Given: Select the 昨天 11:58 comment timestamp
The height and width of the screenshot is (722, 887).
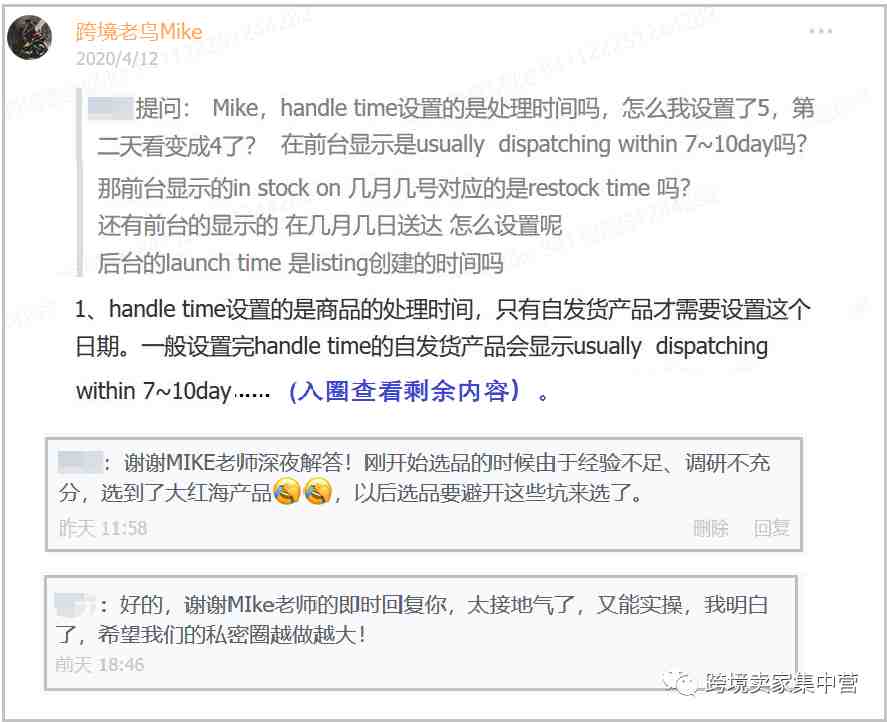Looking at the screenshot, I should (103, 528).
